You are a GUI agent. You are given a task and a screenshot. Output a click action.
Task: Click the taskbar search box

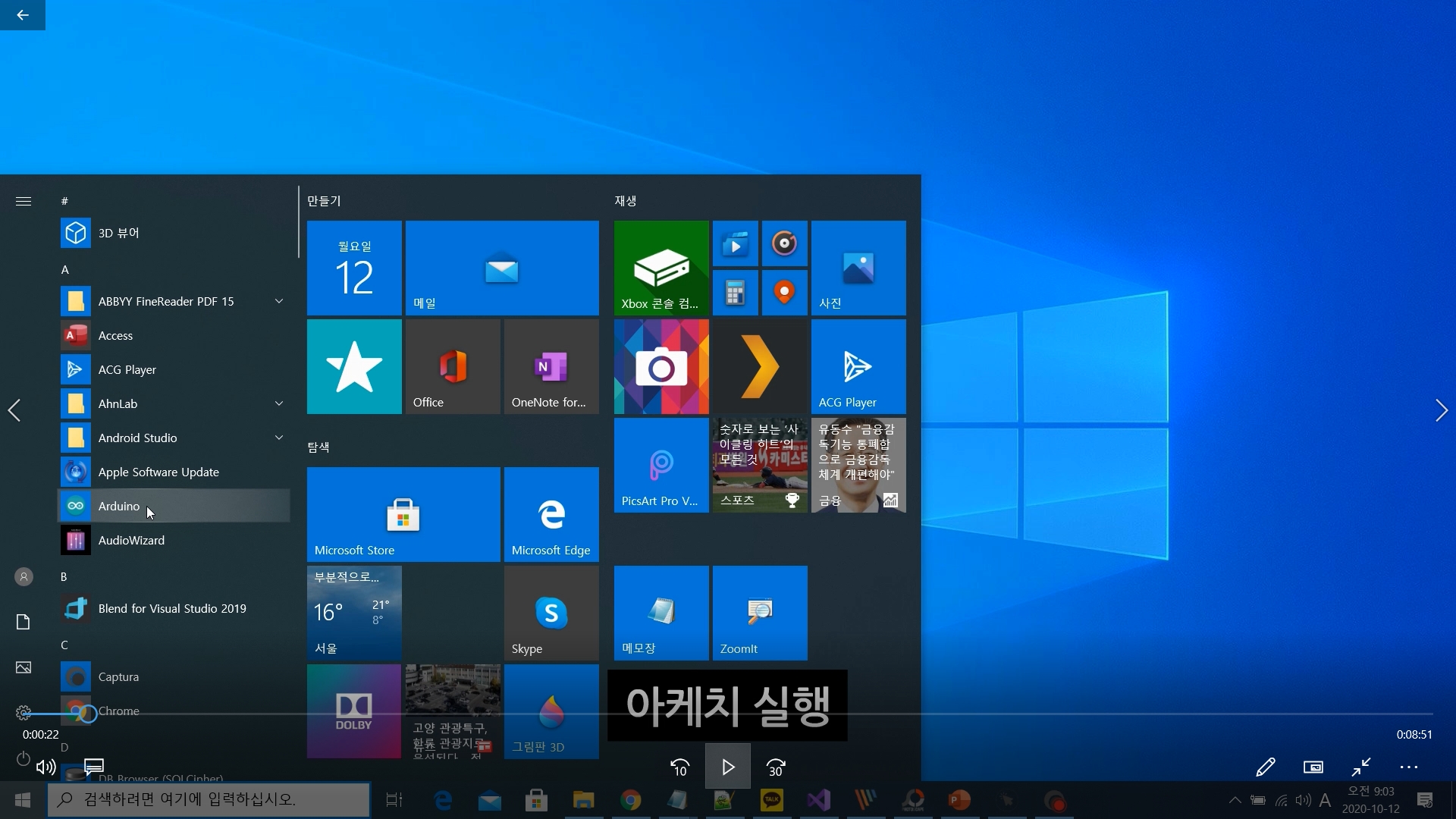[x=209, y=799]
